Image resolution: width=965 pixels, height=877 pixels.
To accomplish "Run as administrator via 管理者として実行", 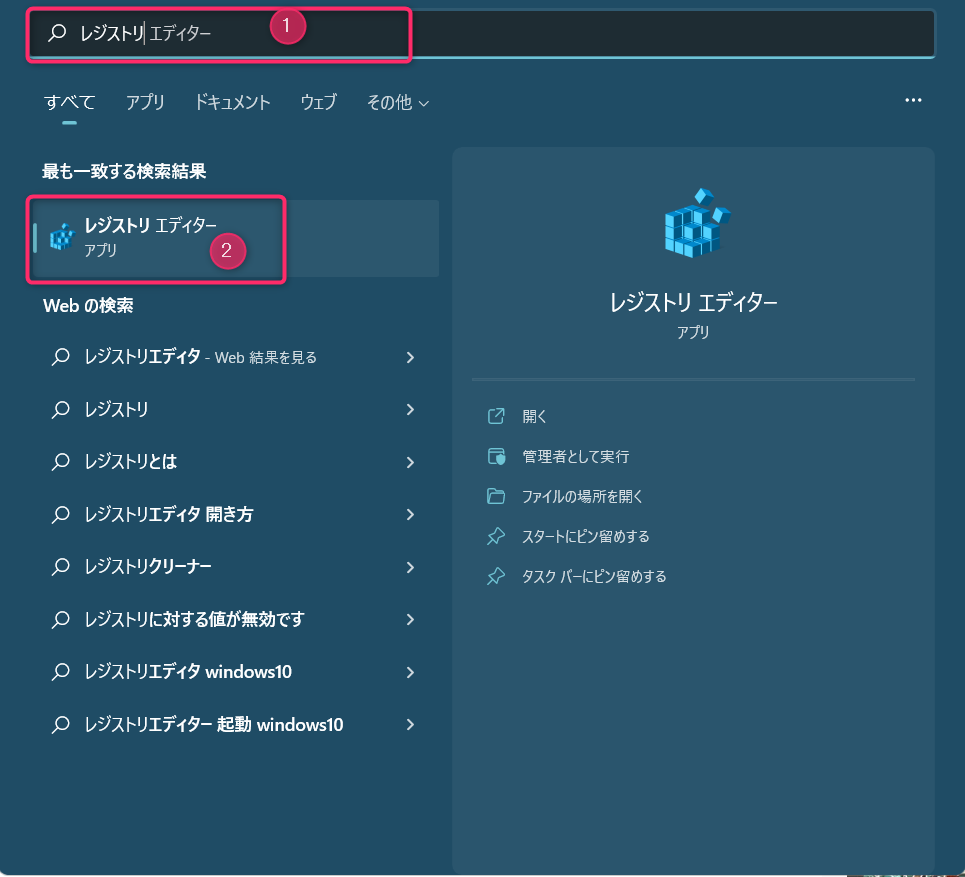I will pos(575,456).
